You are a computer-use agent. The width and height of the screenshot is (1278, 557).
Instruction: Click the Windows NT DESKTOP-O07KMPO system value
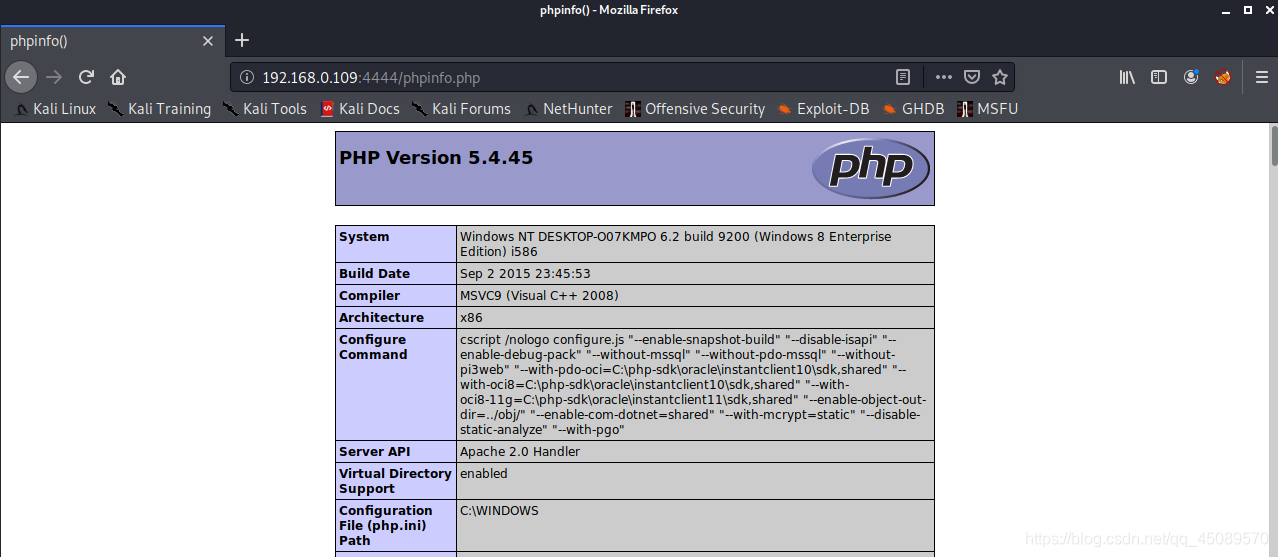coord(675,244)
